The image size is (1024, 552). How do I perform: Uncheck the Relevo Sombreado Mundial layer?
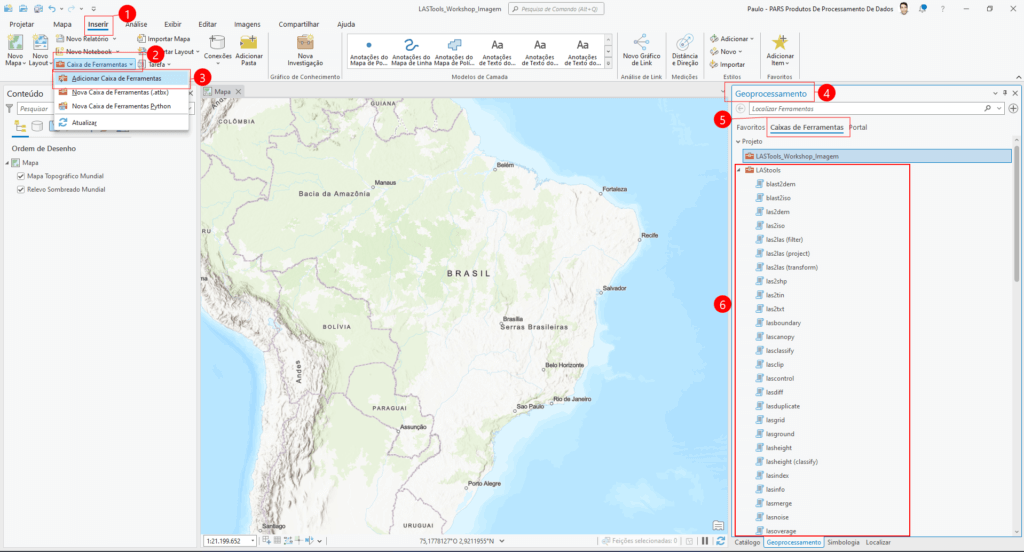coord(21,189)
